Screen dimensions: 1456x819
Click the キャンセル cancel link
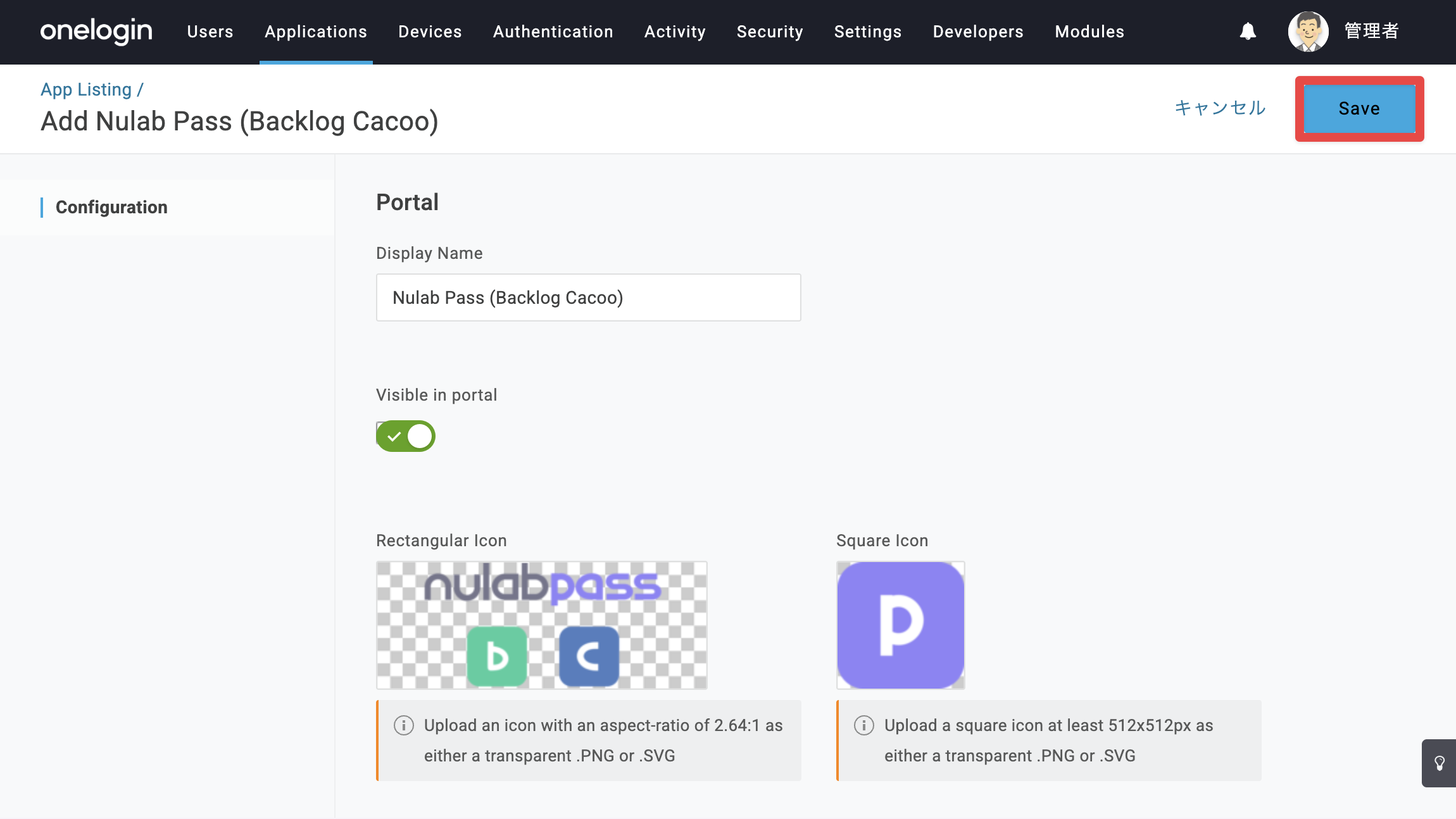click(1220, 108)
